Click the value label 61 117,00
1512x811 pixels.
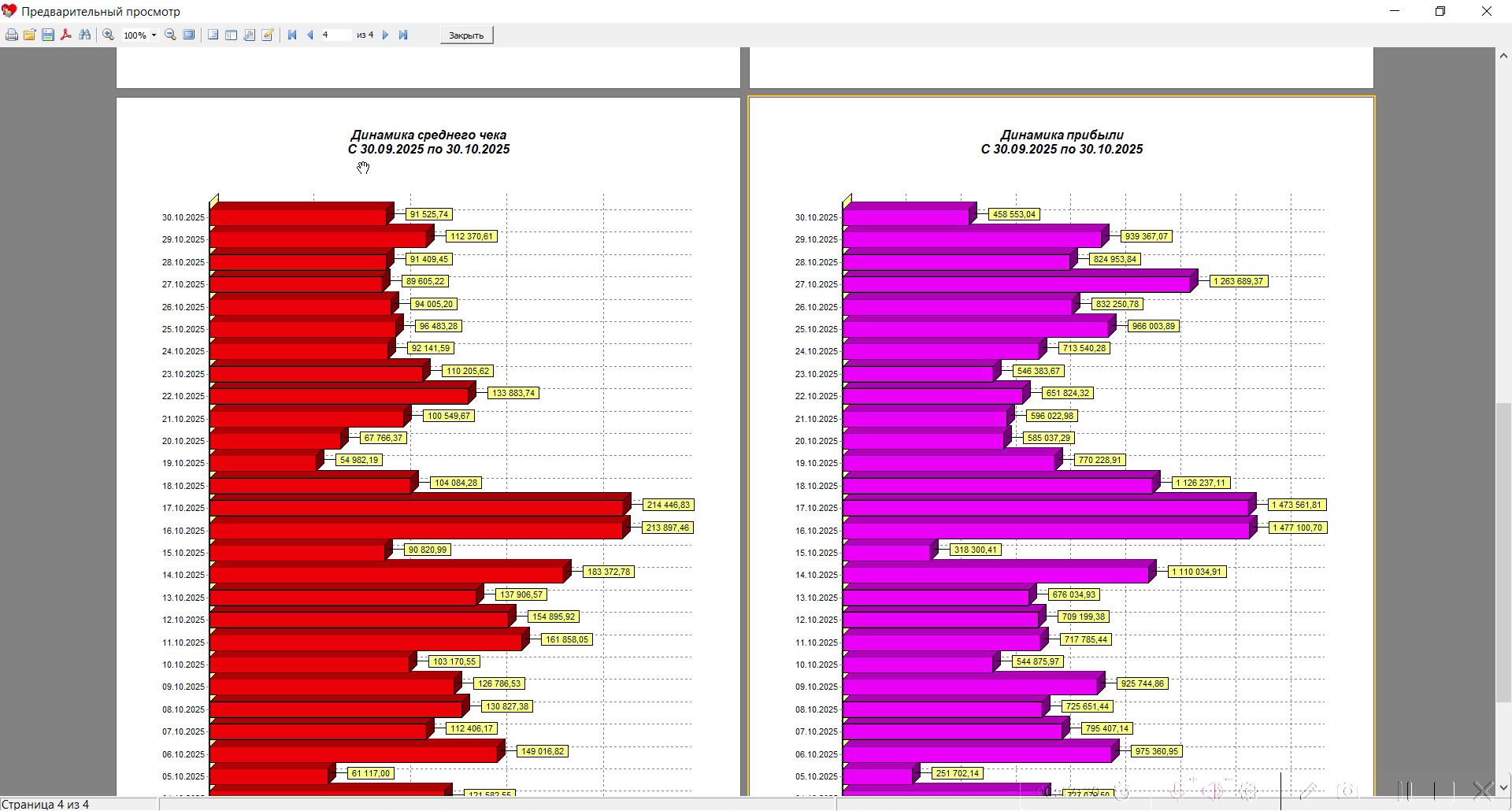tap(371, 774)
